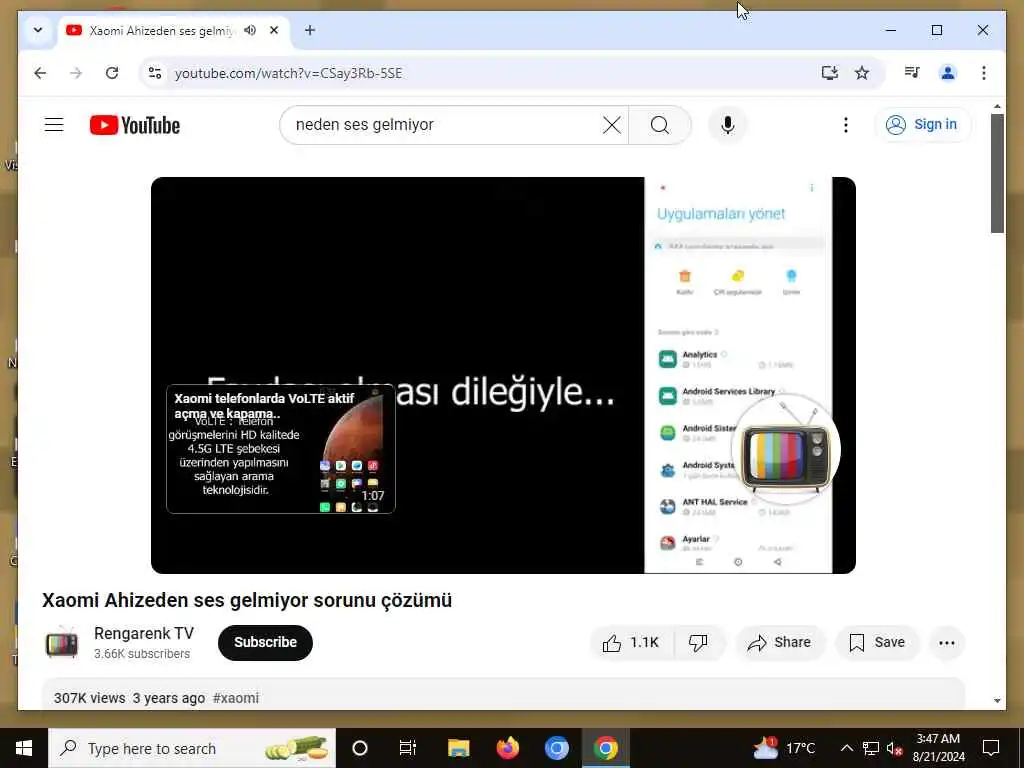The height and width of the screenshot is (768, 1024).
Task: Dislike this video
Action: [699, 643]
